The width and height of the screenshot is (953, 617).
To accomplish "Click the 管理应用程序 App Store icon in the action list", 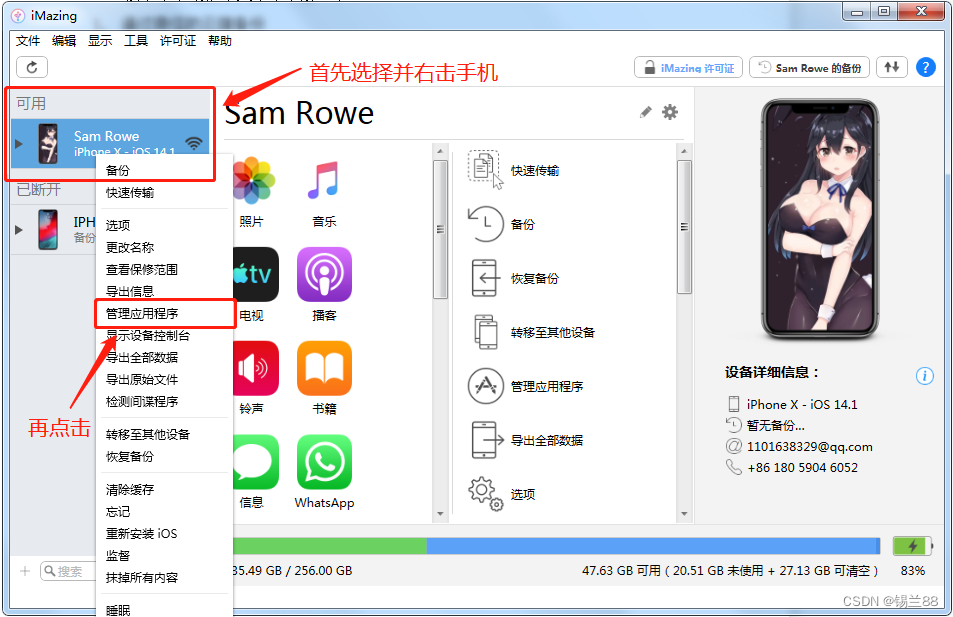I will pos(485,386).
